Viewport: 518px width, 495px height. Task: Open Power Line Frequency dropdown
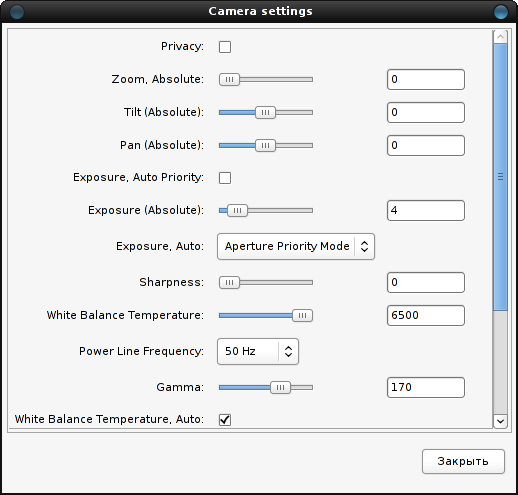(258, 351)
